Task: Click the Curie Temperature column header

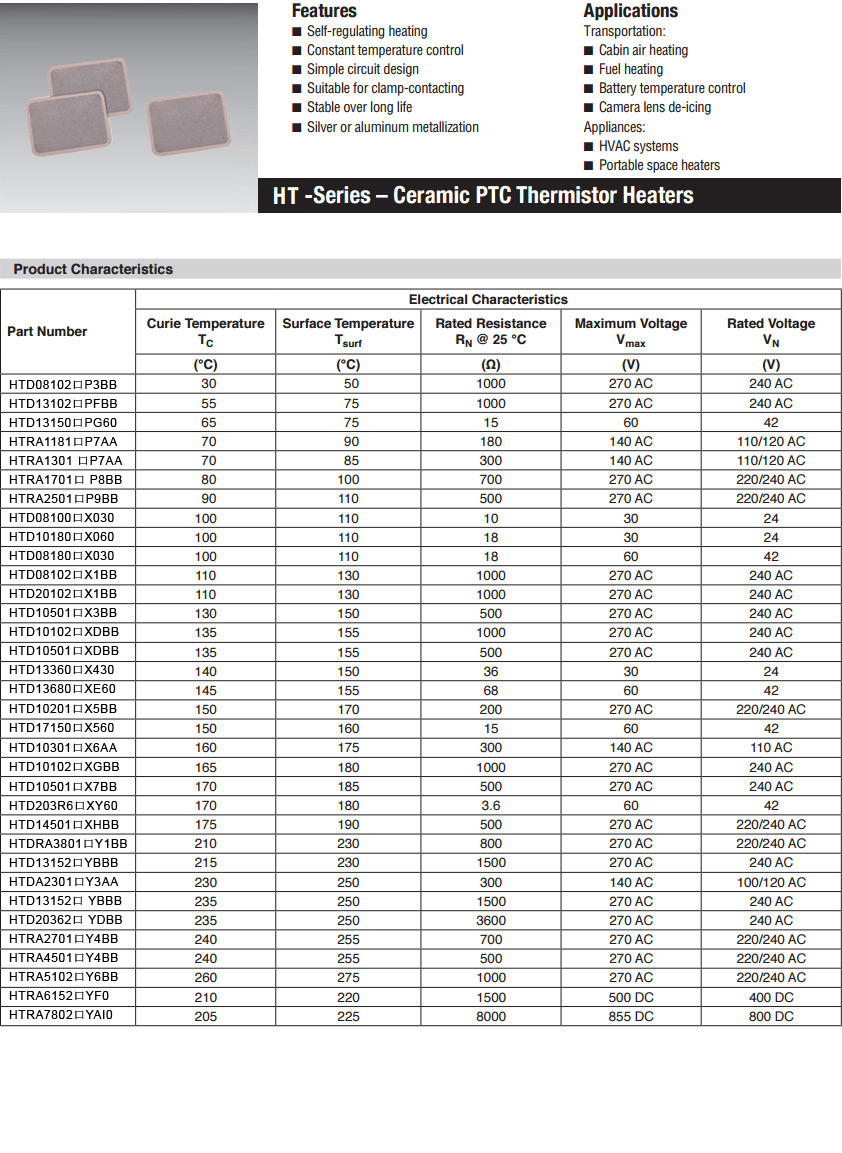Action: 205,331
